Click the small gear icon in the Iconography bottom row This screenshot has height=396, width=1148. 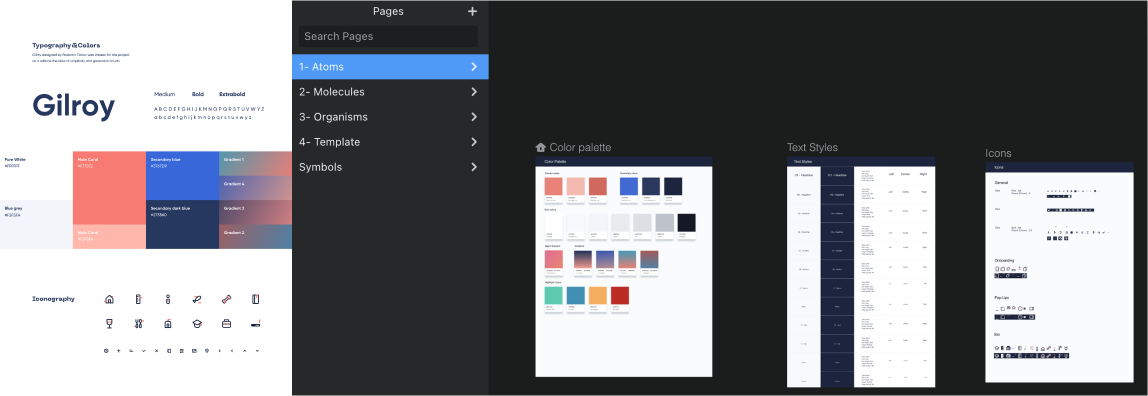106,351
